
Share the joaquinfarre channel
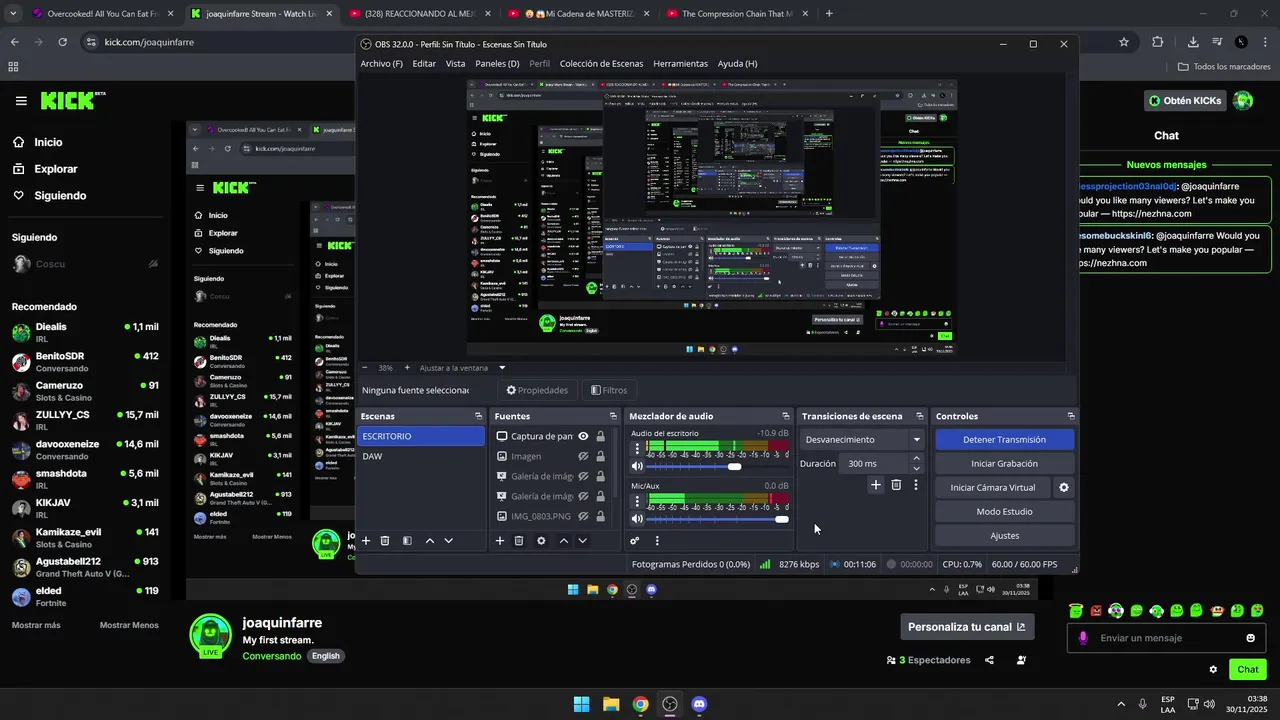pyautogui.click(x=989, y=660)
